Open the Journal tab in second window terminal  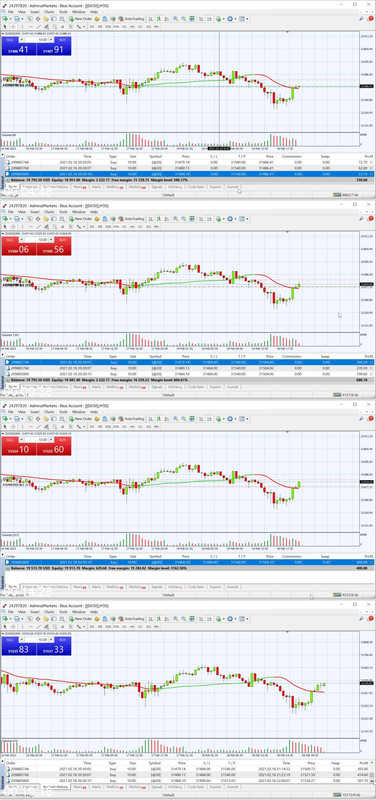click(x=232, y=387)
